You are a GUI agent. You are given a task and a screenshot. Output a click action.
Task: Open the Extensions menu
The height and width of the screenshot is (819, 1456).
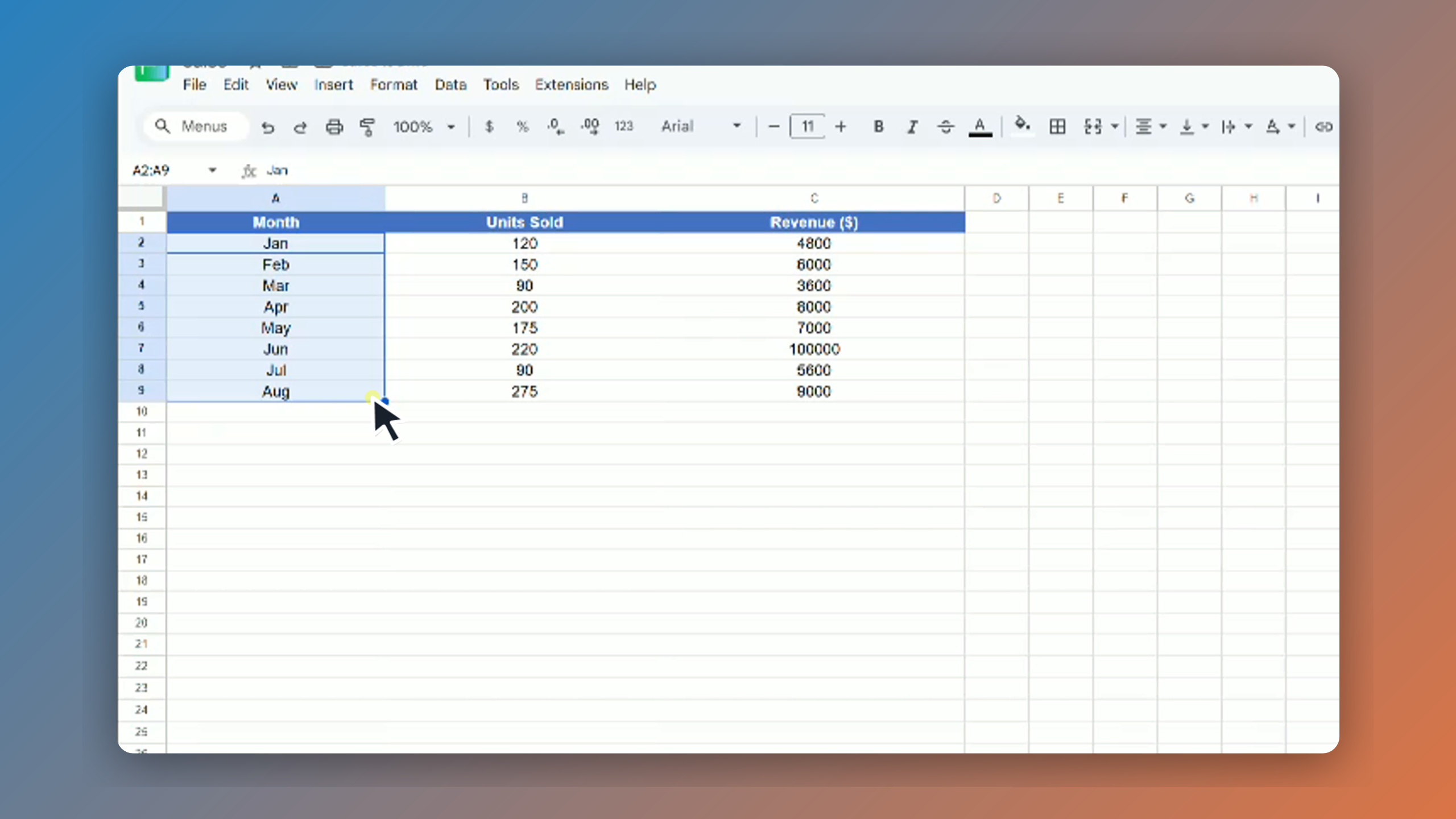coord(572,85)
